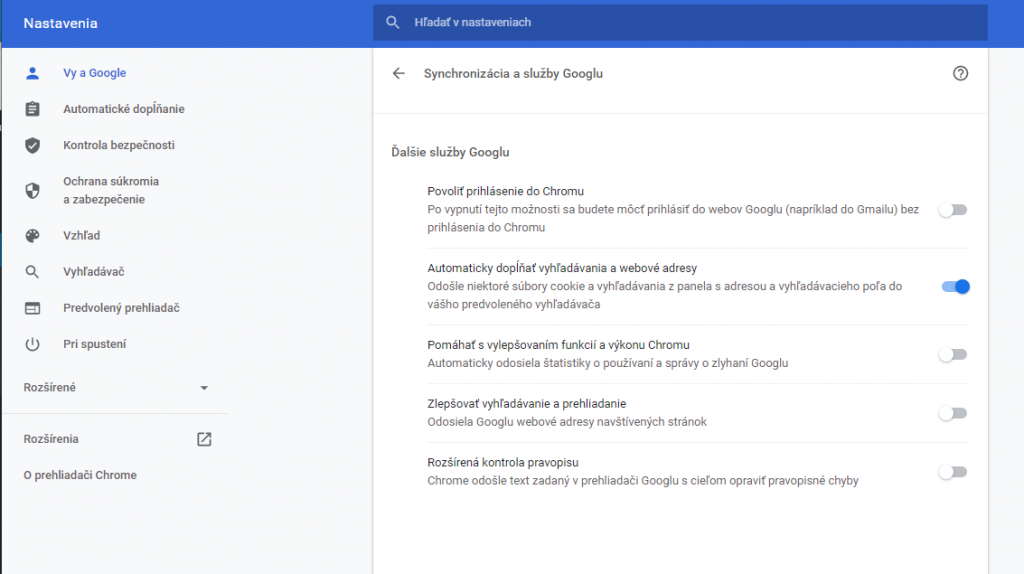
Task: Open help with the question mark icon
Action: (960, 73)
